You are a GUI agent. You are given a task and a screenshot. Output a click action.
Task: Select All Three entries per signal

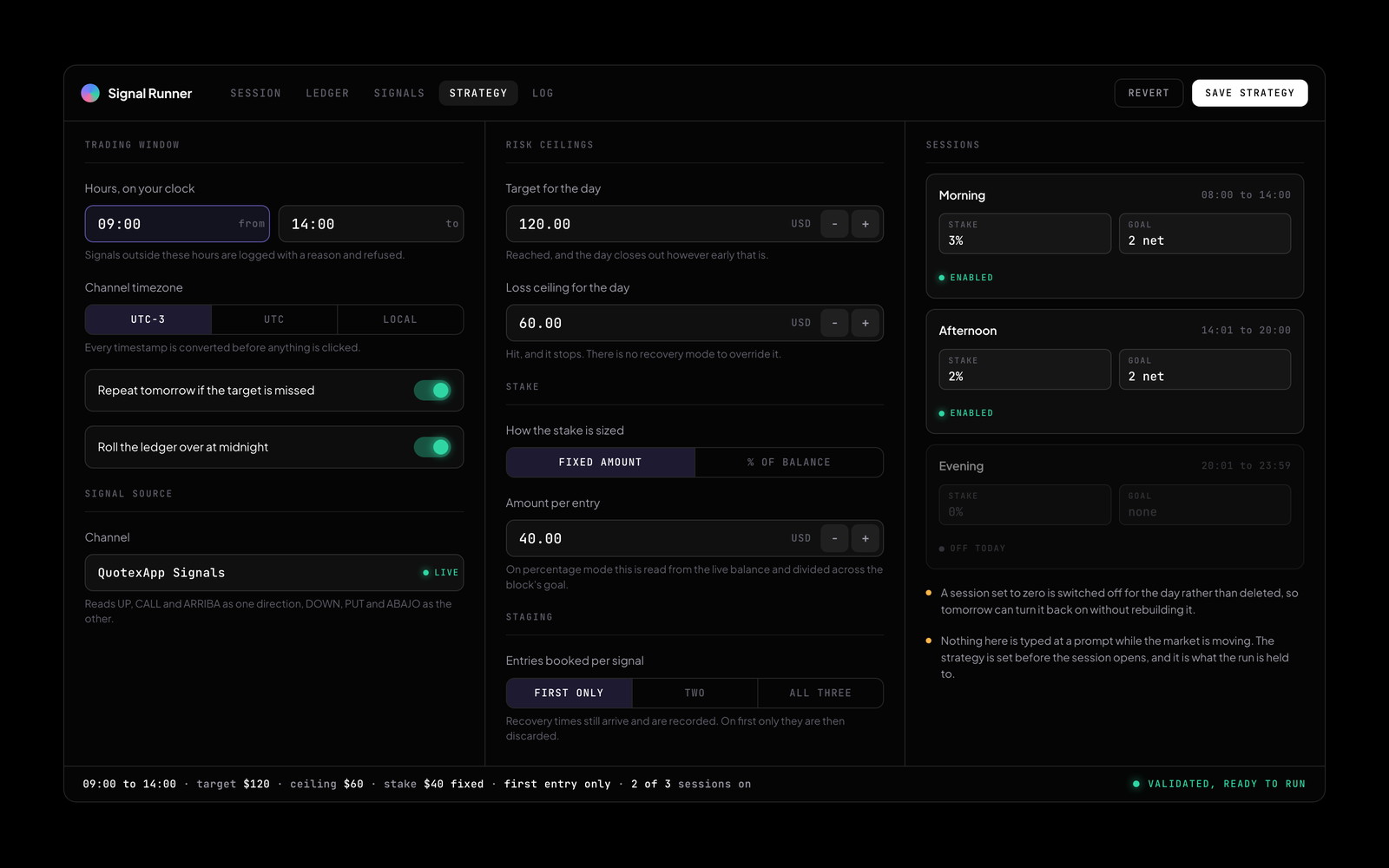pos(820,693)
